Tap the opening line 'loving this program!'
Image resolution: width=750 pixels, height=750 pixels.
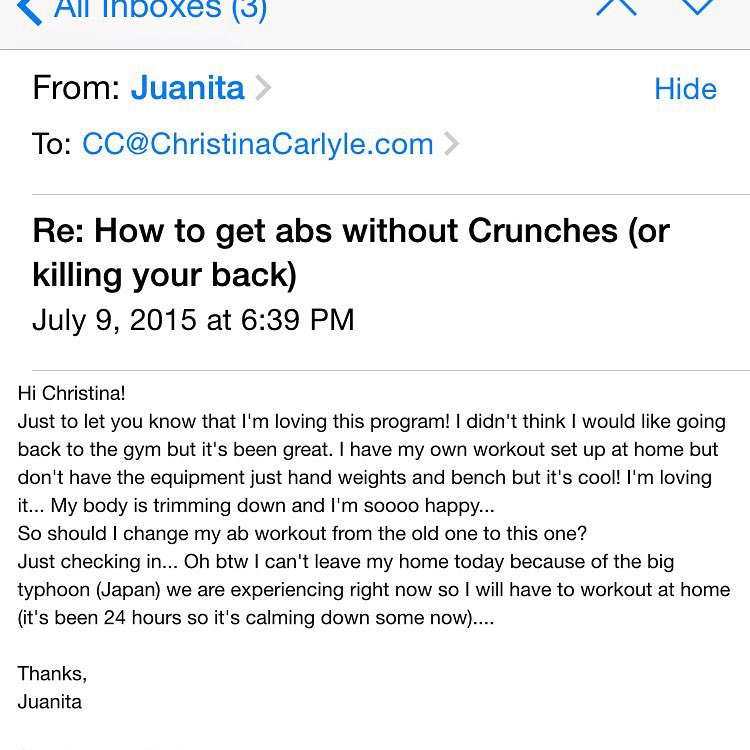[x=362, y=421]
